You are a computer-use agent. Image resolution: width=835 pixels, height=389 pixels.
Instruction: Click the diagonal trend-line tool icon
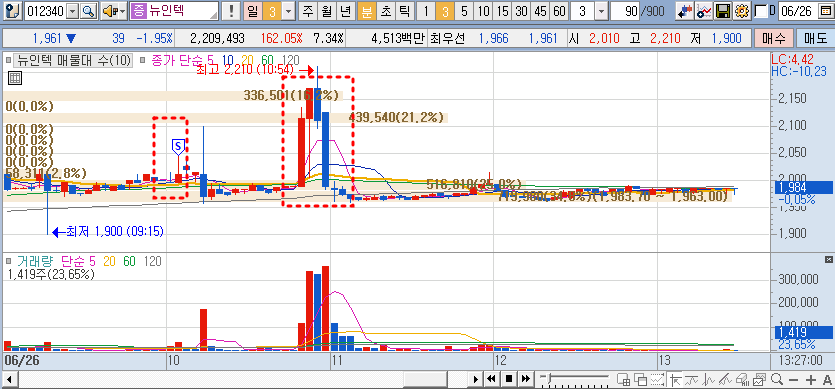[x=726, y=379]
